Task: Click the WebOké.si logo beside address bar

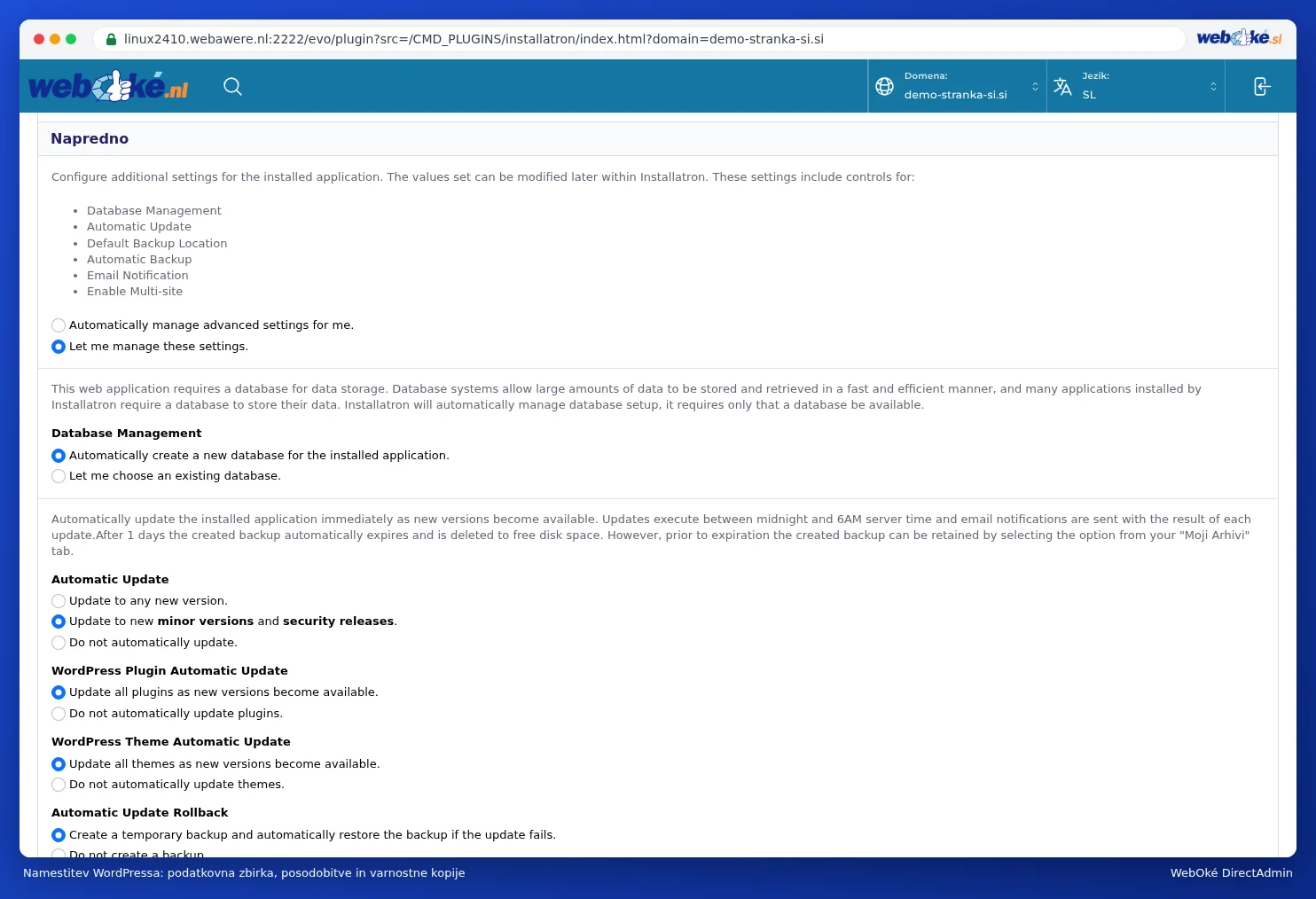Action: 1239,38
